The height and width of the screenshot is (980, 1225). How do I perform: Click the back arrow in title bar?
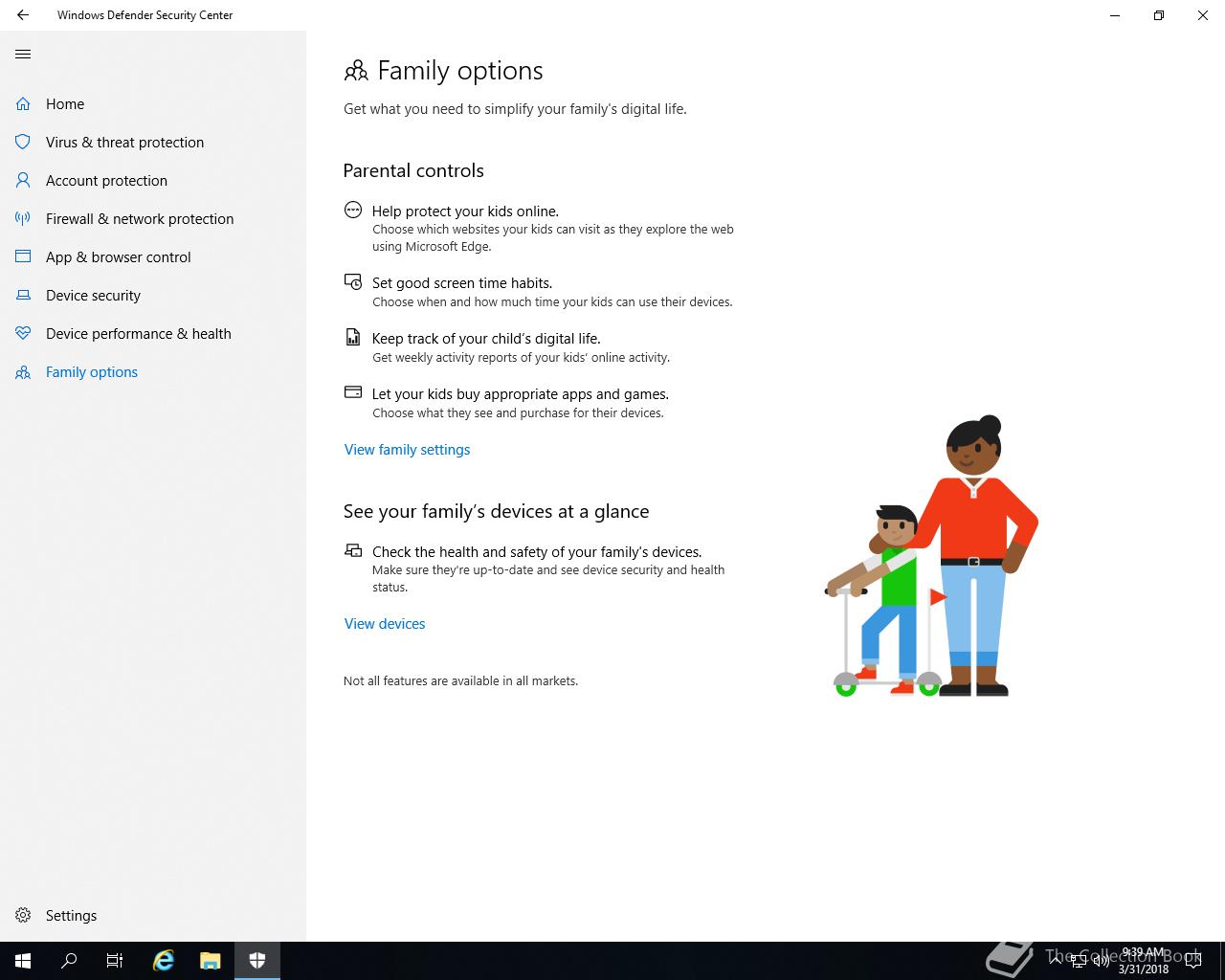coord(23,15)
